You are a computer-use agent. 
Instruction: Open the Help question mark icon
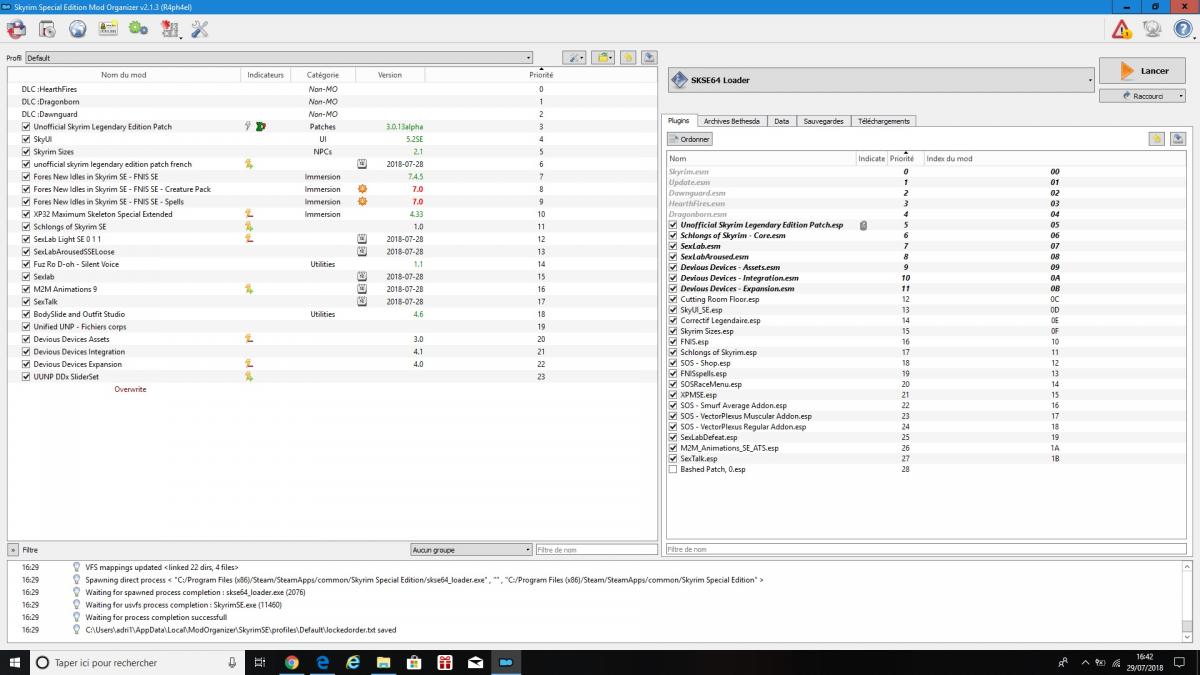click(x=1182, y=30)
